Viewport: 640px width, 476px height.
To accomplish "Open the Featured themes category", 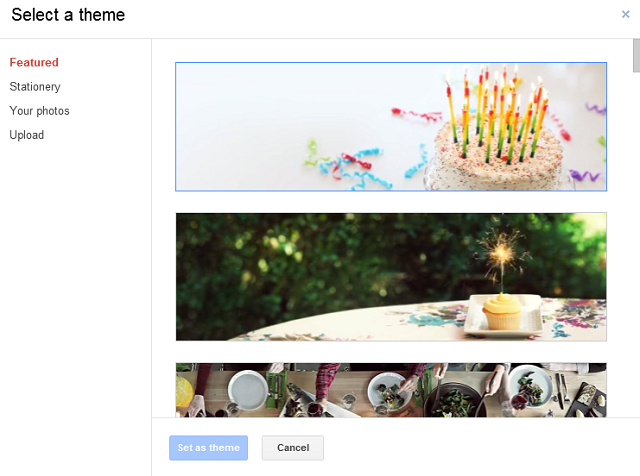I will coord(34,62).
